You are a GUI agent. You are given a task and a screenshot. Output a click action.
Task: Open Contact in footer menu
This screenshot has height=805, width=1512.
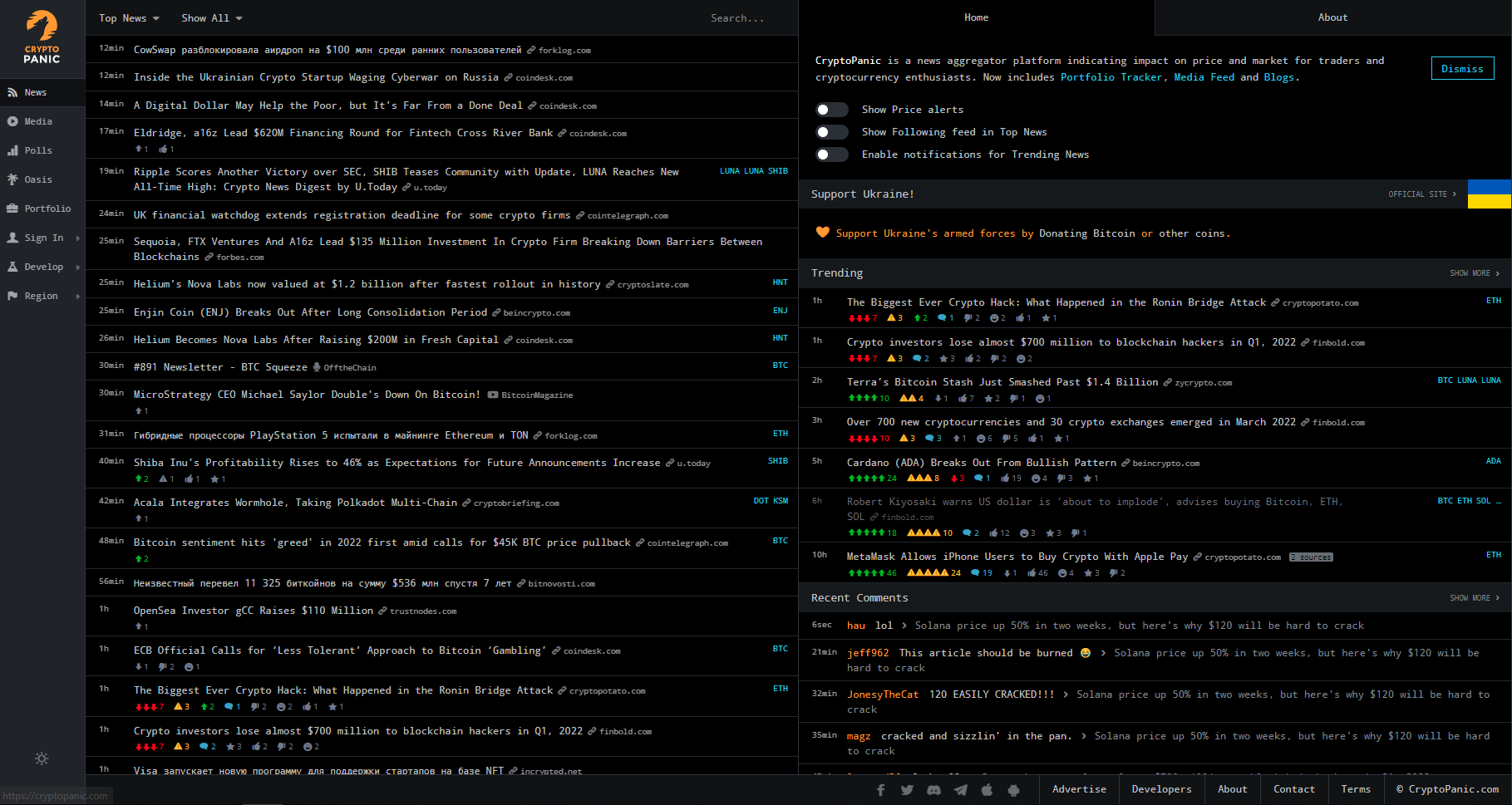click(1294, 789)
